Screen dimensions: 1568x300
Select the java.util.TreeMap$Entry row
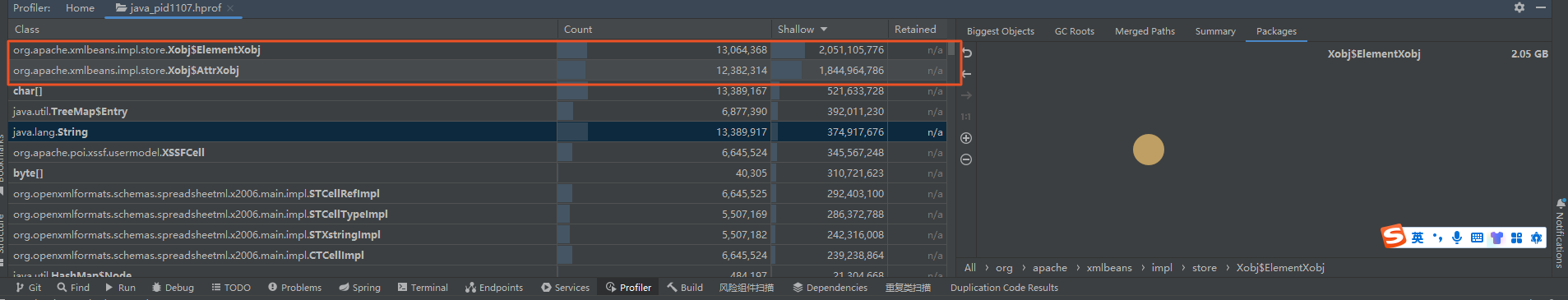(477, 112)
